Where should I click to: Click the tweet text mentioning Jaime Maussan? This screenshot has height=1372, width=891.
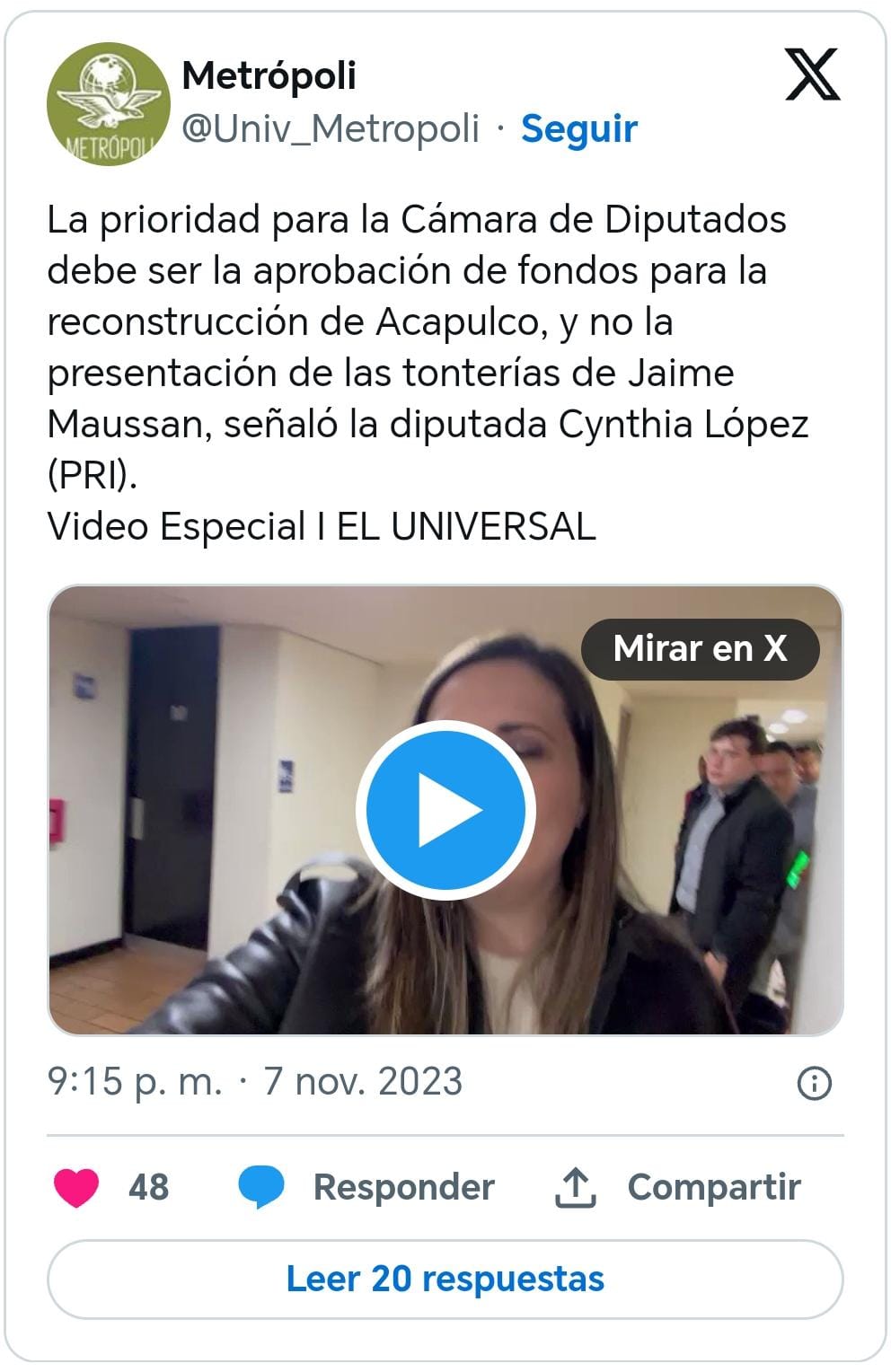tap(428, 347)
